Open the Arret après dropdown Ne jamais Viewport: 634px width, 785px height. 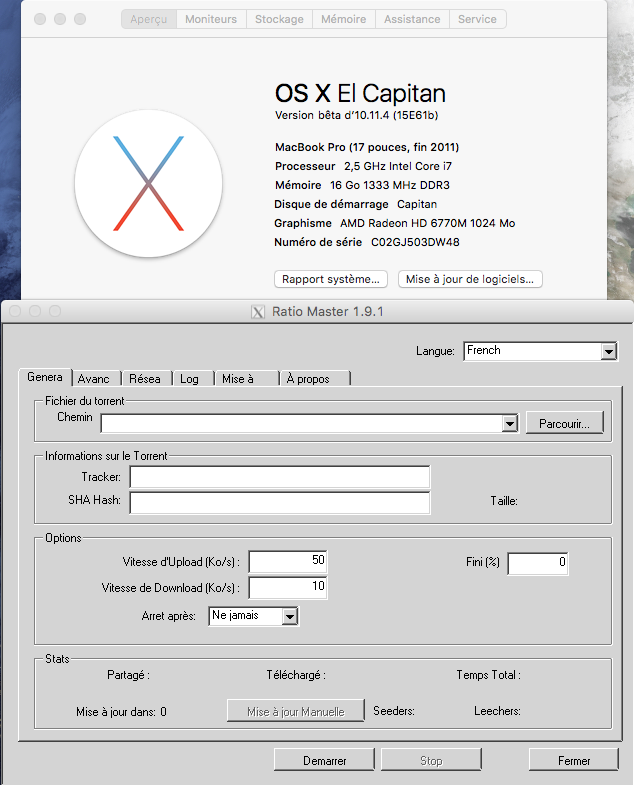[x=253, y=616]
